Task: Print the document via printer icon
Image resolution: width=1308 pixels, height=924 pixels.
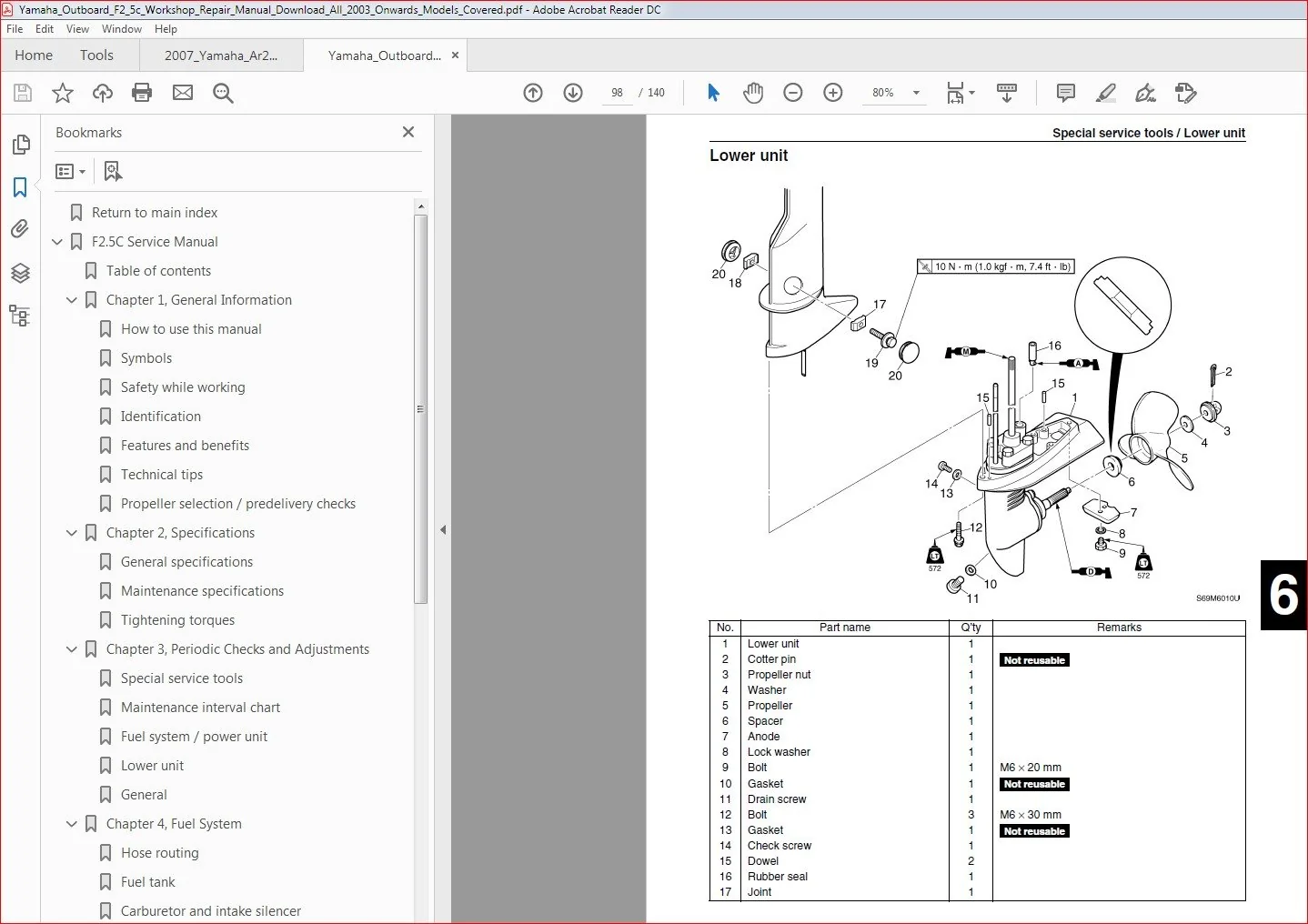Action: point(142,93)
